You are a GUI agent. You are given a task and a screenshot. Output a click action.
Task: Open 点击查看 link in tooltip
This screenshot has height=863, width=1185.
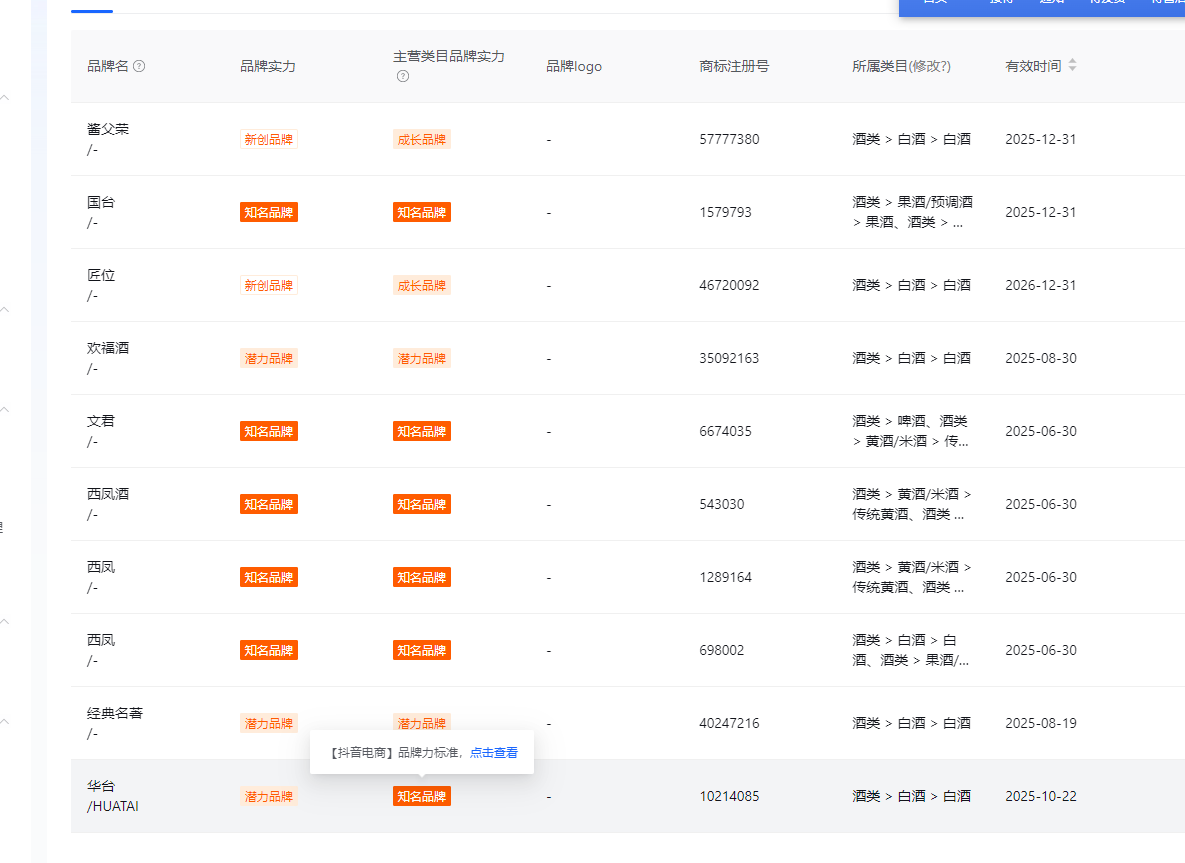tap(494, 752)
